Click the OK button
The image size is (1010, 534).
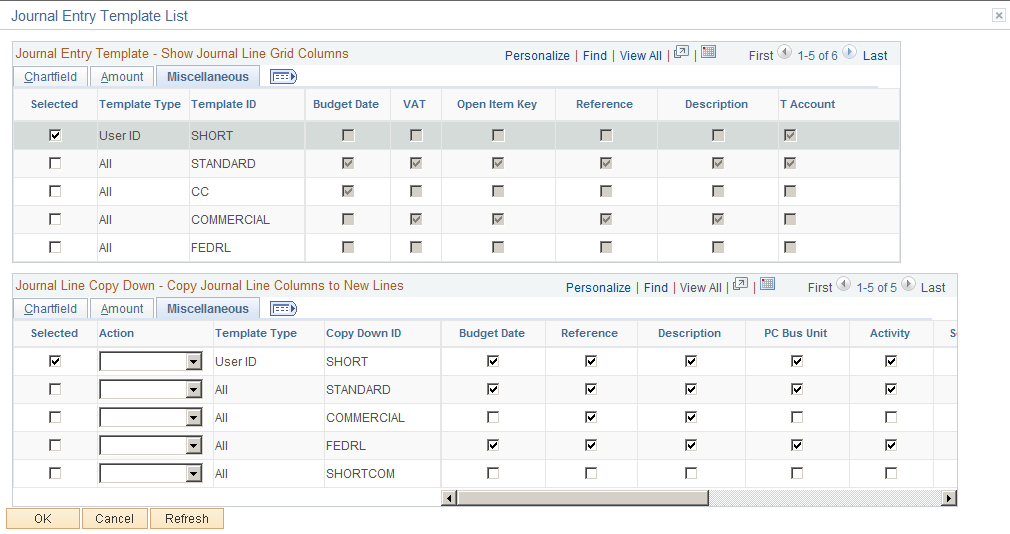pos(43,519)
